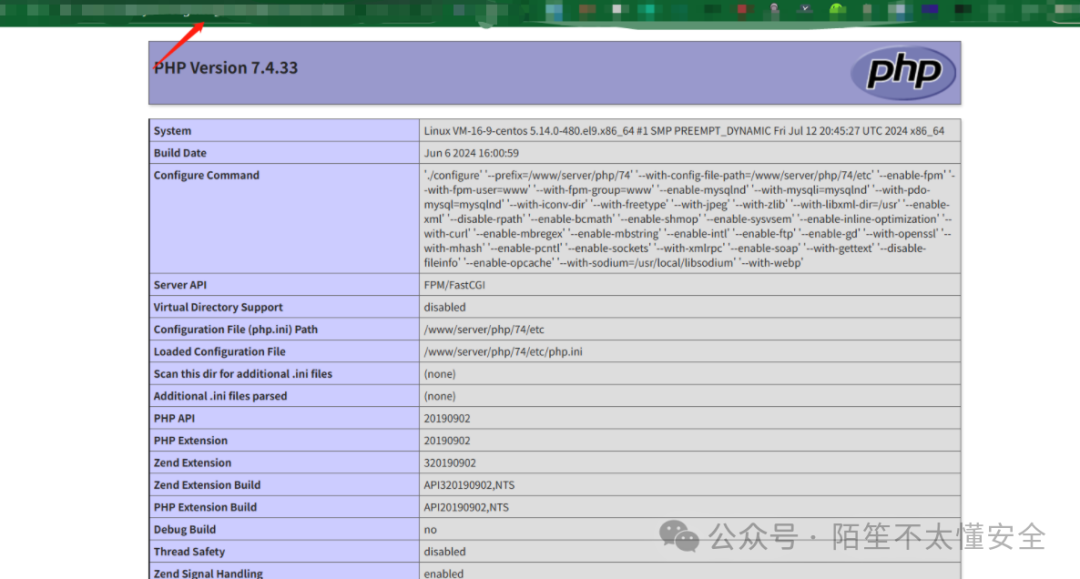Click the "Zend Signal Handling" label
1080x579 pixels.
coord(208,573)
